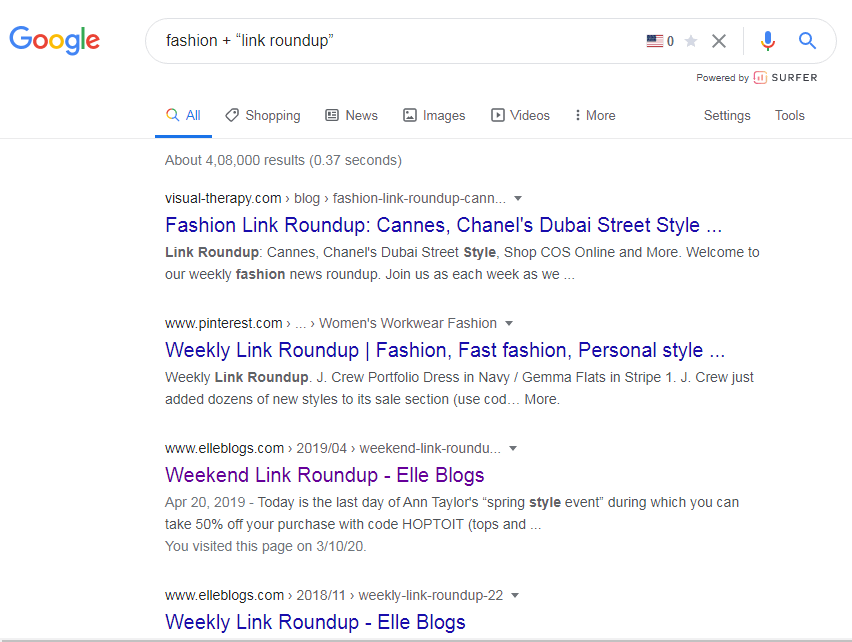Click the US flag icon in search bar

pos(655,41)
